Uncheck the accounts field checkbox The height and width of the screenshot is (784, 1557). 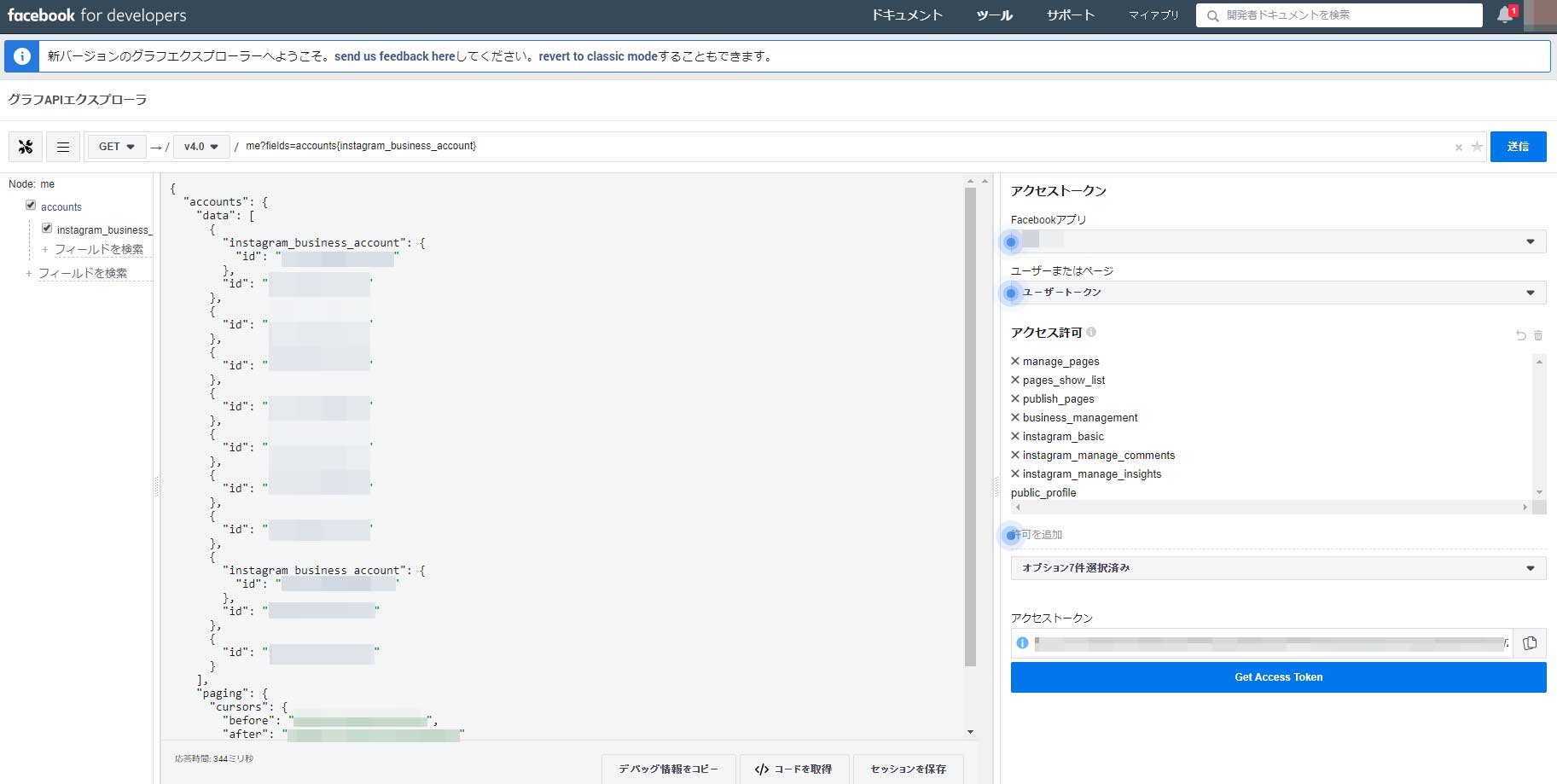point(31,206)
